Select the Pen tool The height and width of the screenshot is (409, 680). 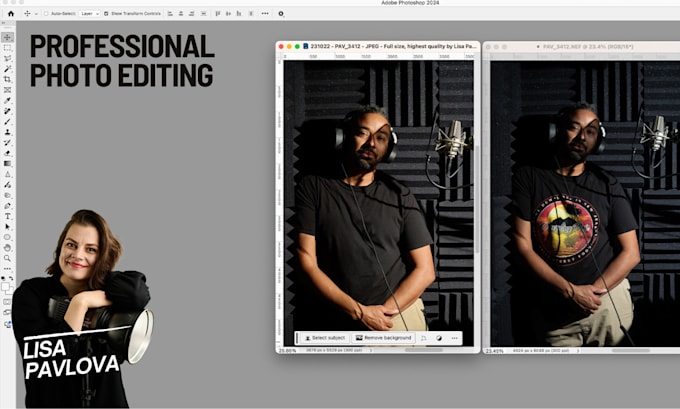pos(7,206)
